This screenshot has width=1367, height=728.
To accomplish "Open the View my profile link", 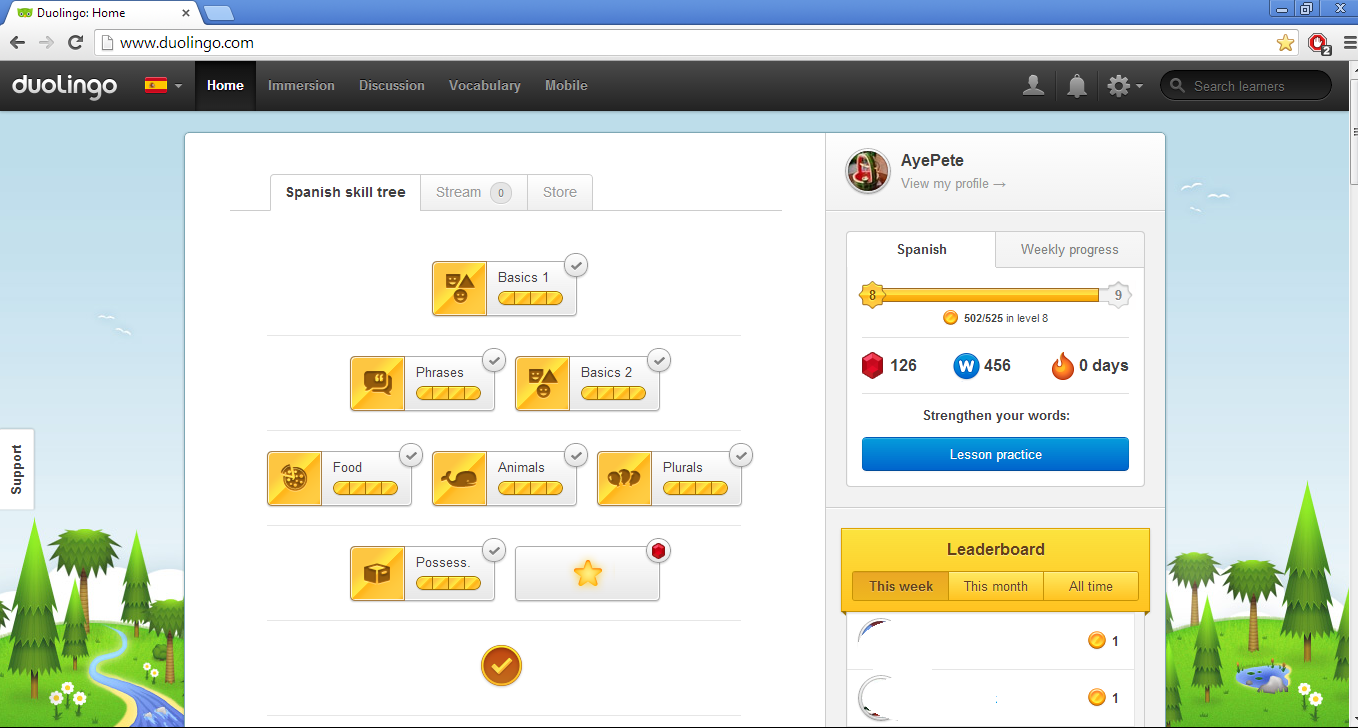I will point(953,184).
